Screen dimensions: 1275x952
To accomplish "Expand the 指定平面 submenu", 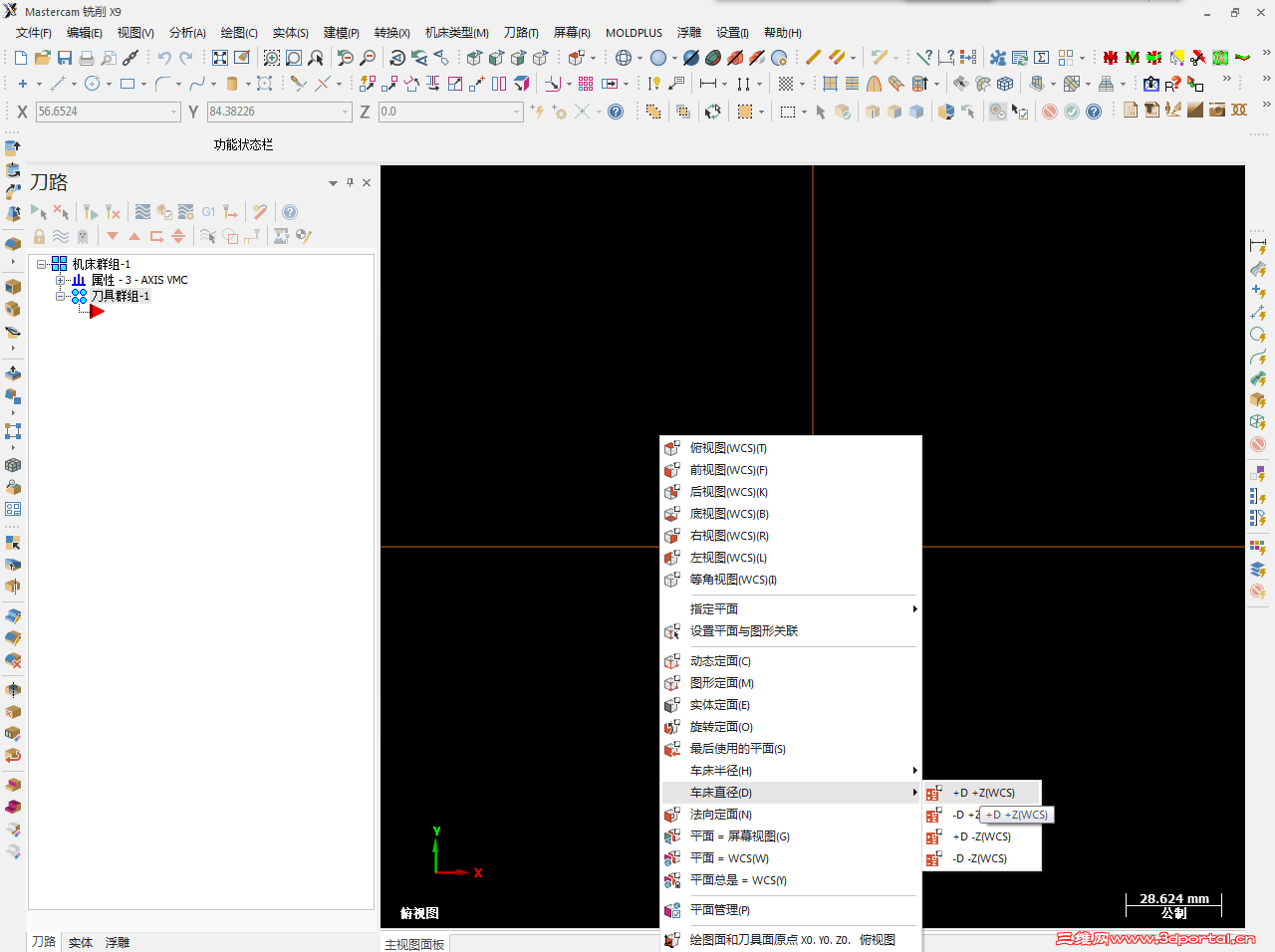I will pyautogui.click(x=914, y=608).
